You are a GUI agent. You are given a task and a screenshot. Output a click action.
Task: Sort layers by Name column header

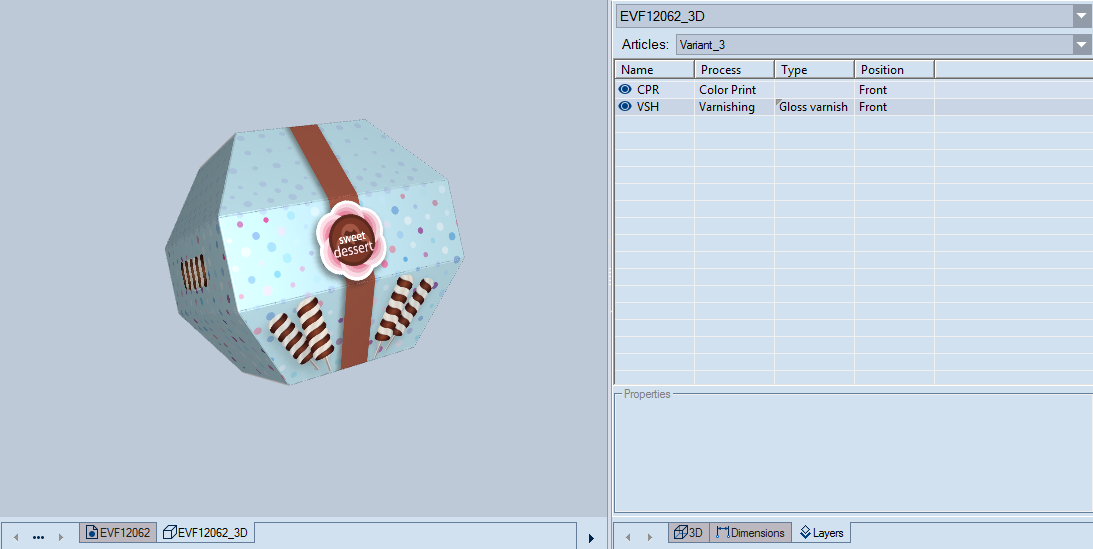[x=654, y=70]
